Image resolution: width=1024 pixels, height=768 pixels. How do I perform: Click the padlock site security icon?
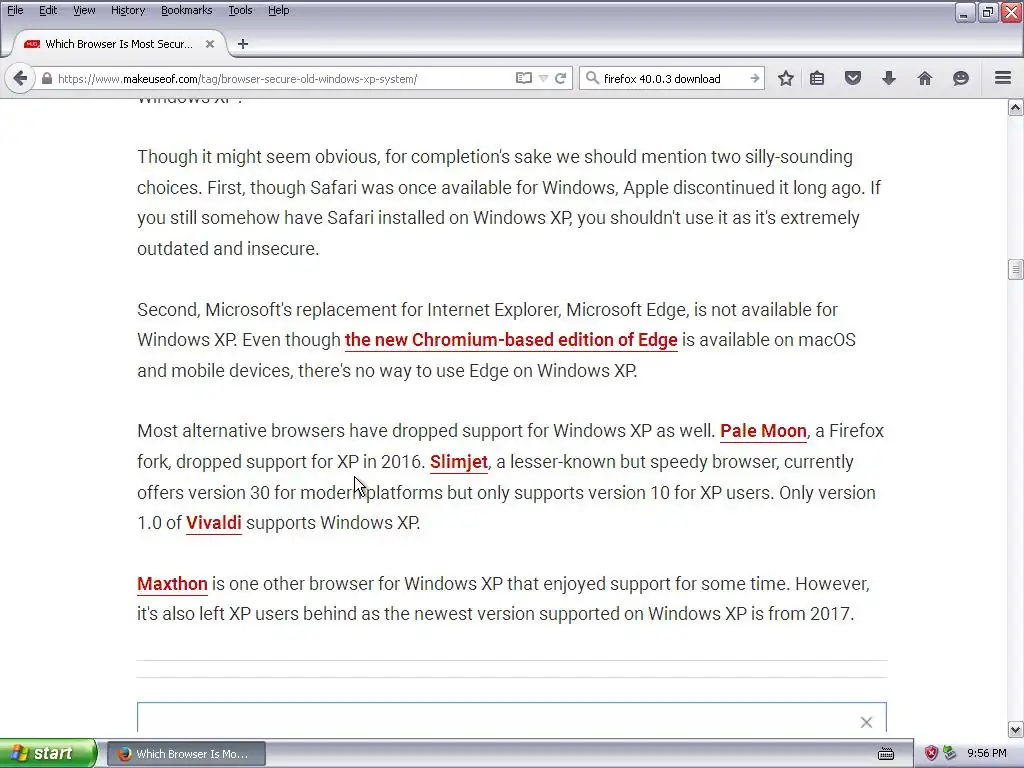(x=46, y=78)
